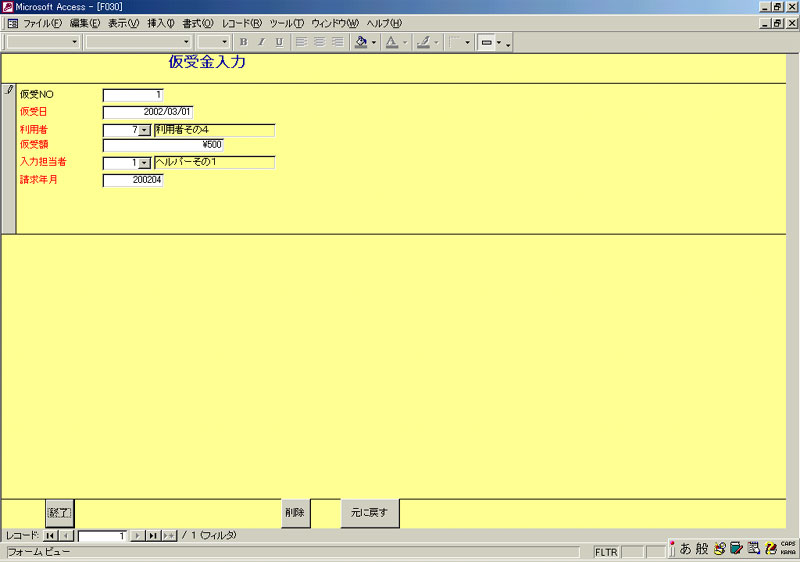Go to the last record navigation button
800x562 pixels.
153,536
